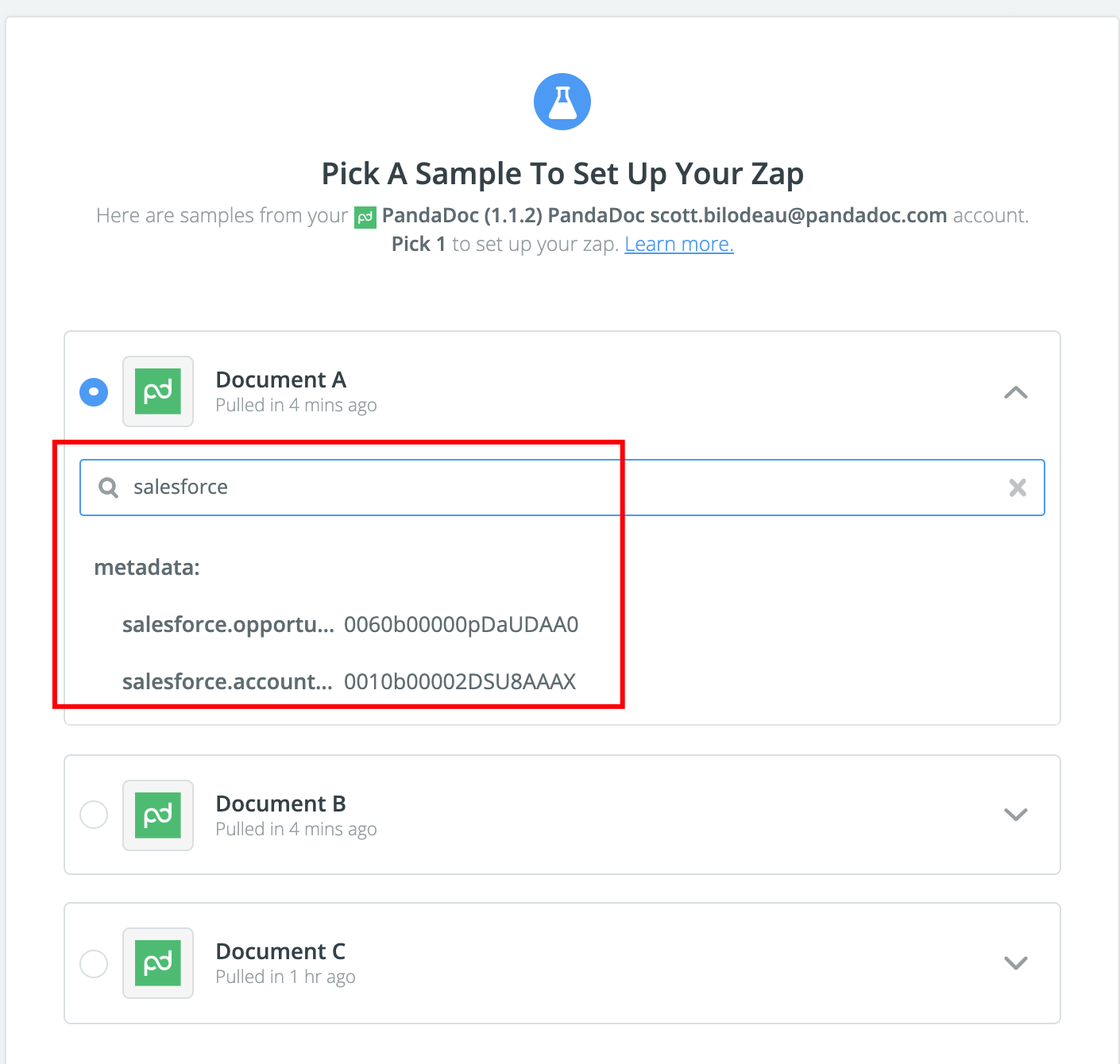The image size is (1120, 1064).
Task: Select the Document A radio button
Action: [94, 391]
